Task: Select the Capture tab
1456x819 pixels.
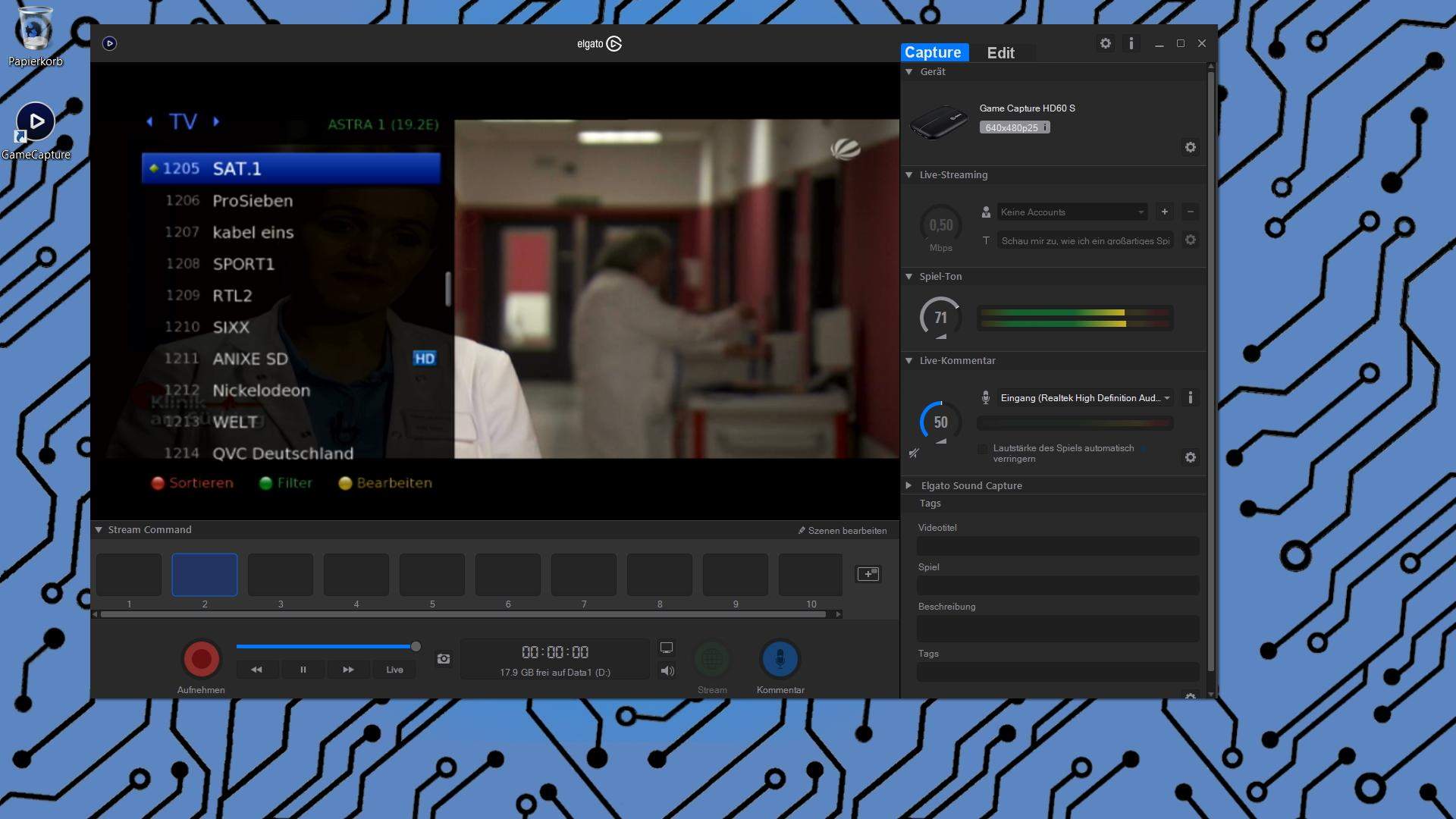Action: coord(934,52)
